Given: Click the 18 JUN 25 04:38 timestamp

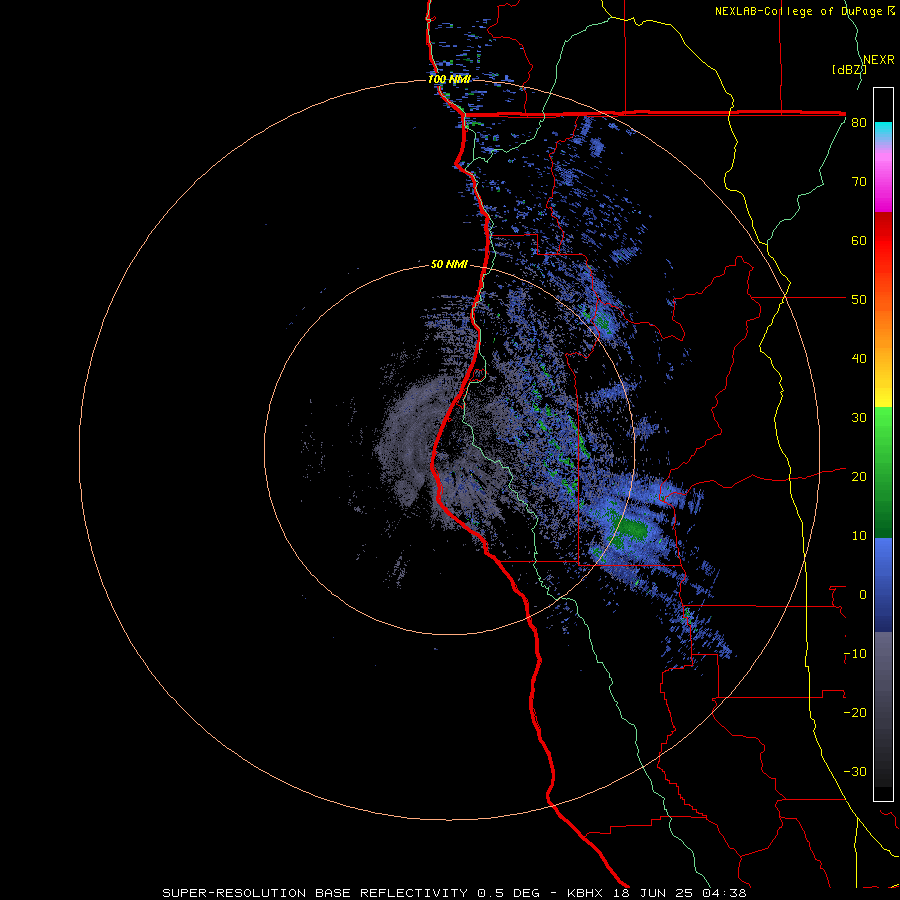Looking at the screenshot, I should [x=680, y=893].
